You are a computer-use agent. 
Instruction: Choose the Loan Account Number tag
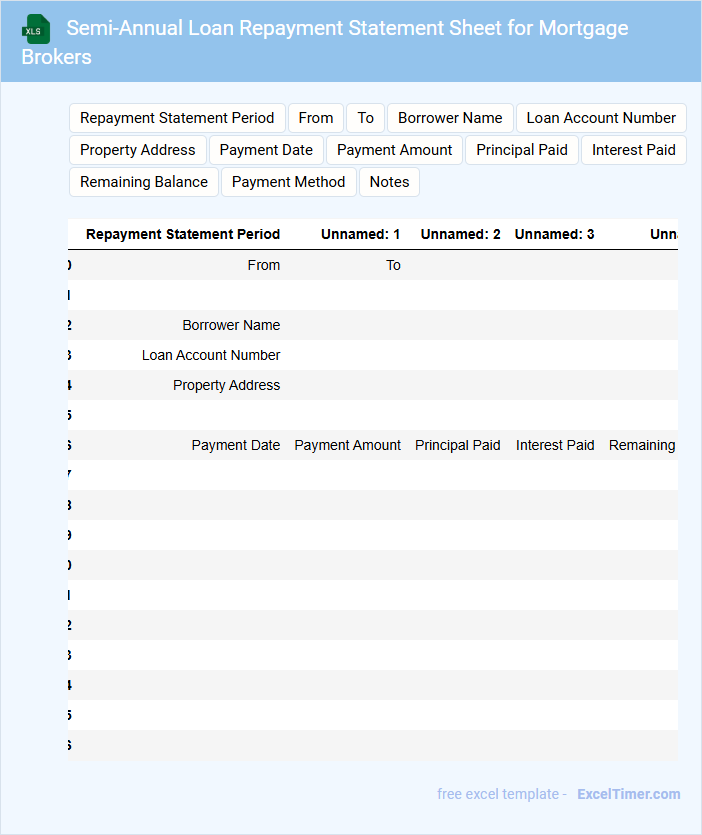(x=601, y=118)
